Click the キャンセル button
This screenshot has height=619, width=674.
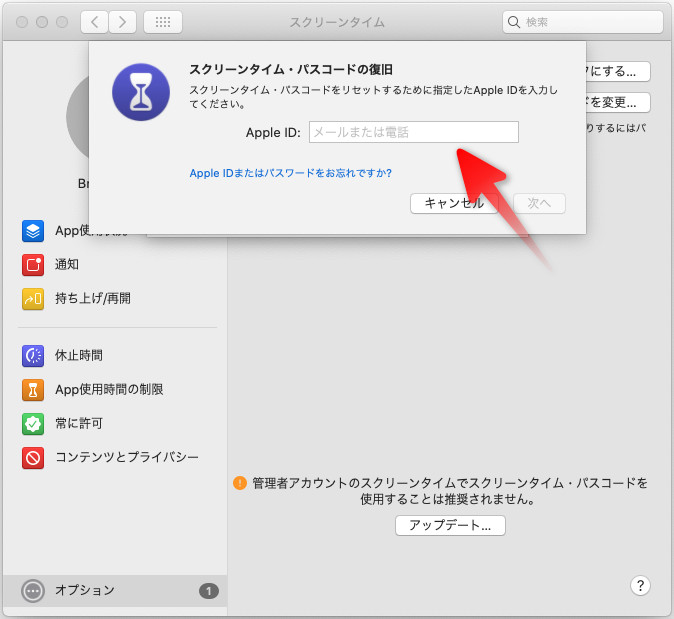click(454, 203)
